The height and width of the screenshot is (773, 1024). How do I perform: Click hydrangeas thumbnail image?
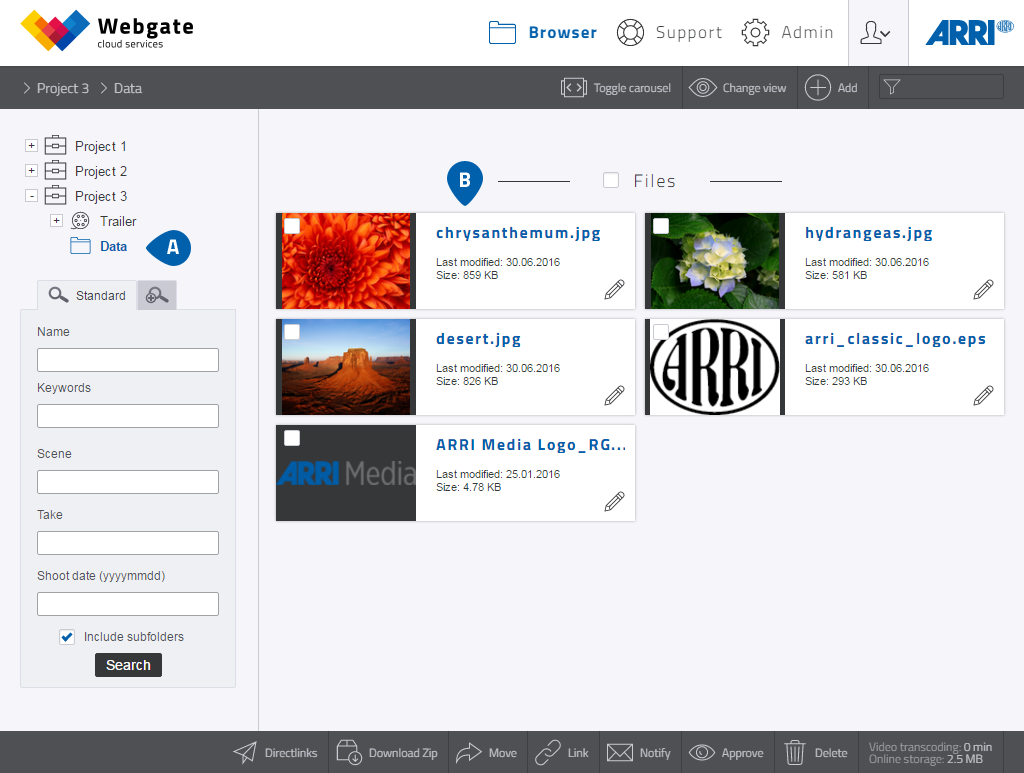715,261
